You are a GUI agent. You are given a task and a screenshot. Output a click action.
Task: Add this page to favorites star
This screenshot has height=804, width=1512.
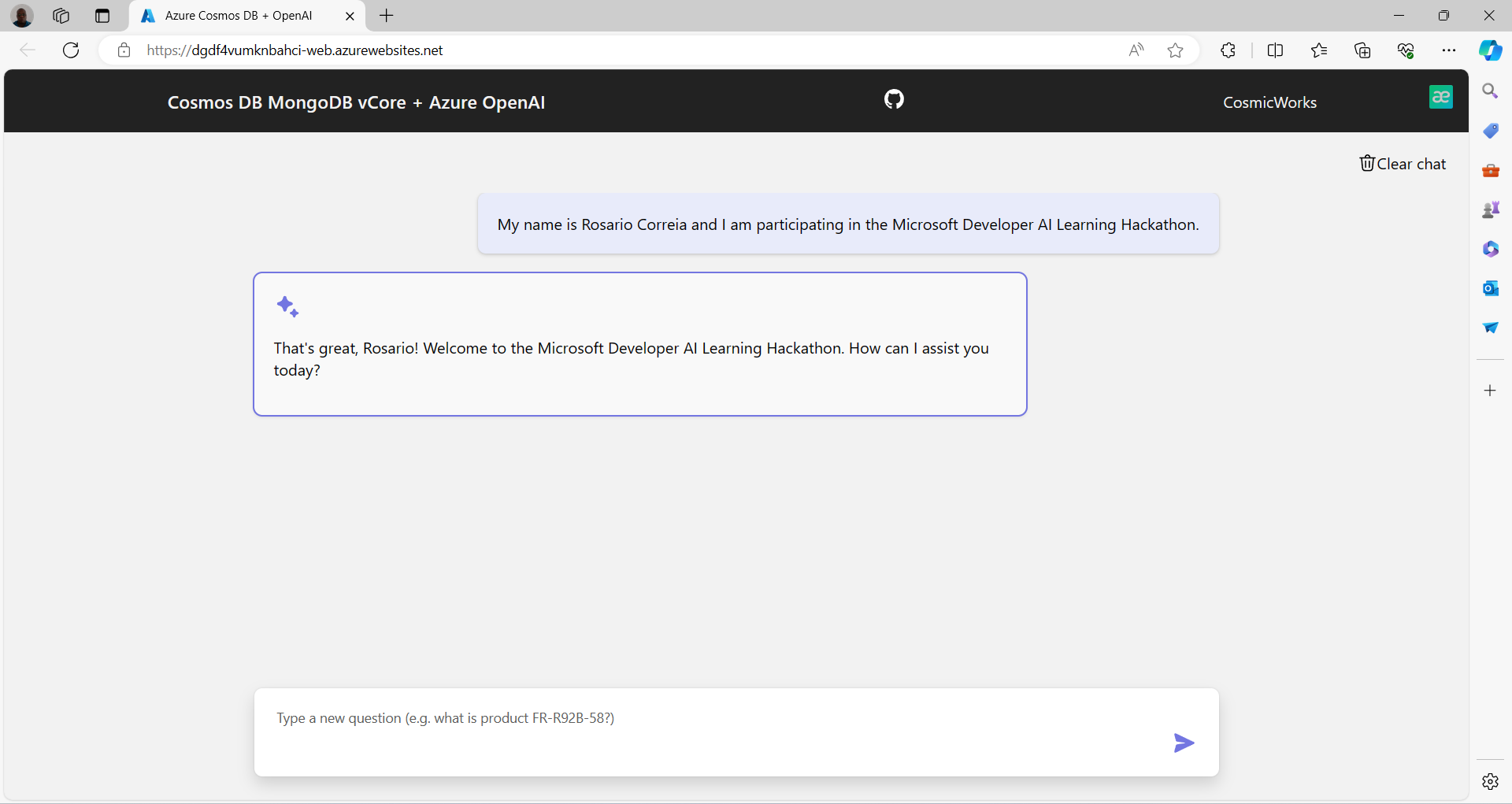coord(1175,50)
